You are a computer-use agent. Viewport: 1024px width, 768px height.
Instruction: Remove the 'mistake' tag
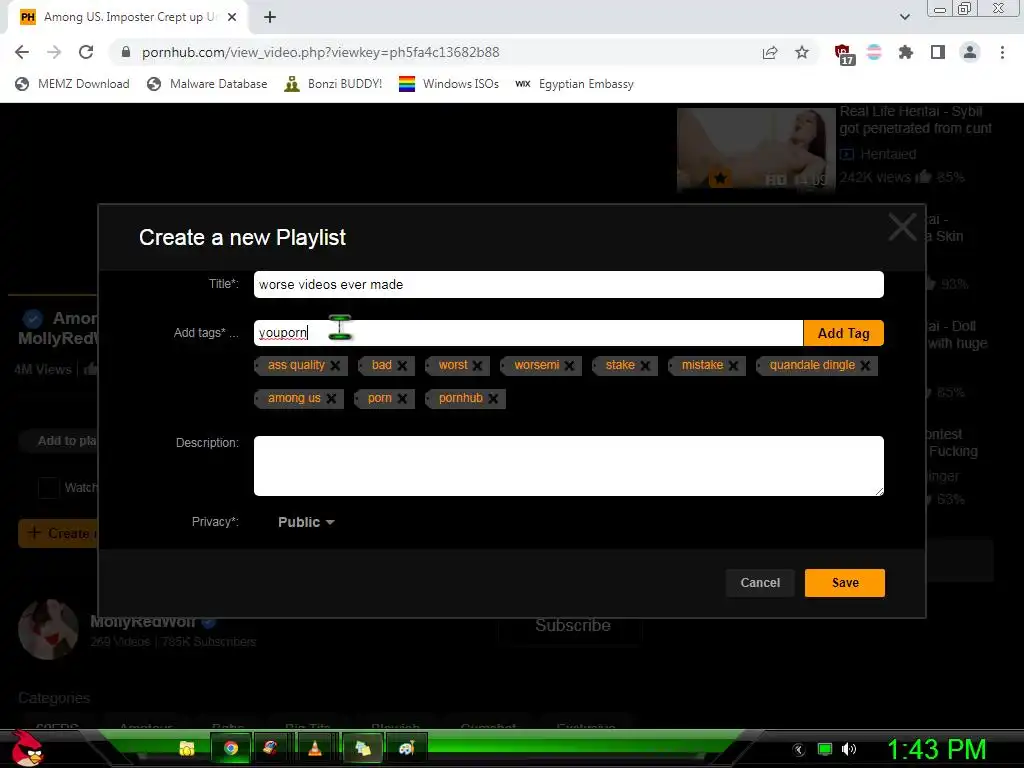coord(733,366)
